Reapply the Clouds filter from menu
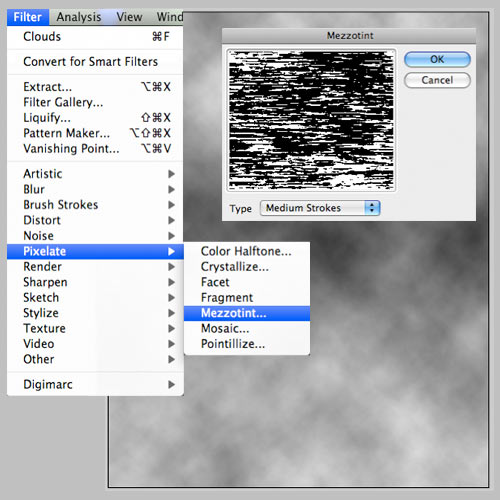This screenshot has height=500, width=500. click(x=95, y=36)
